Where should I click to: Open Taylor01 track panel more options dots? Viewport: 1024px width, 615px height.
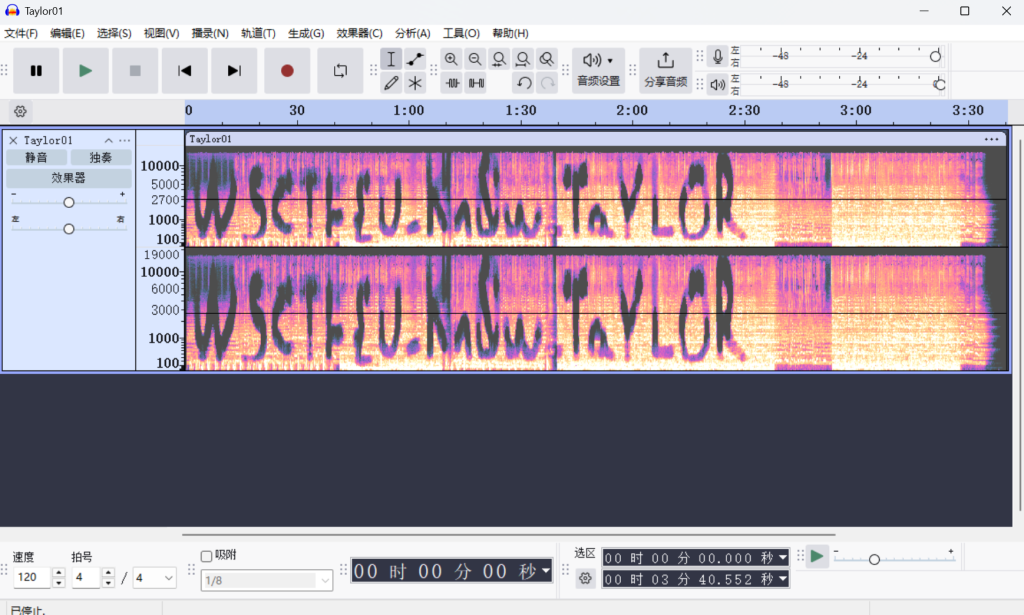pos(125,140)
